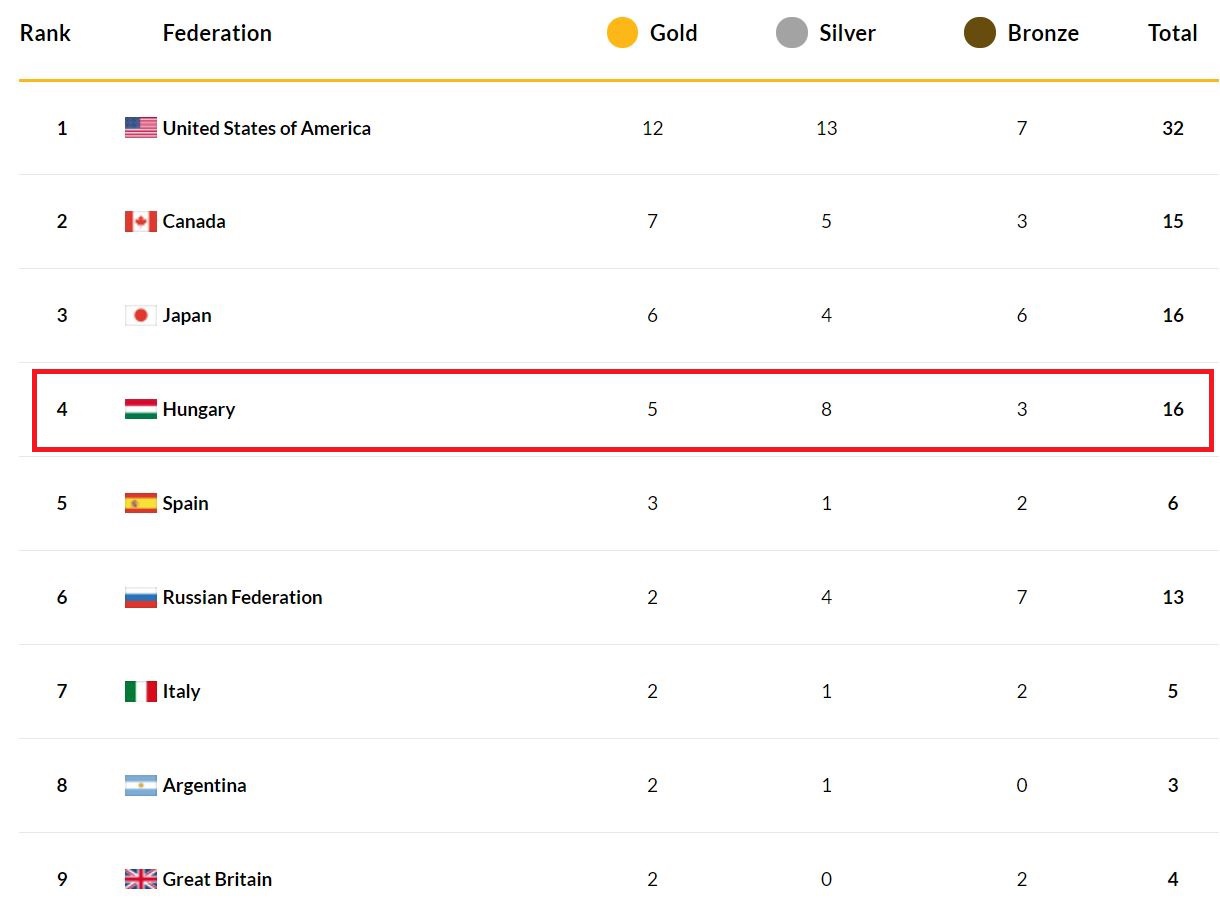Click the Russian Federation flag icon

(x=140, y=598)
